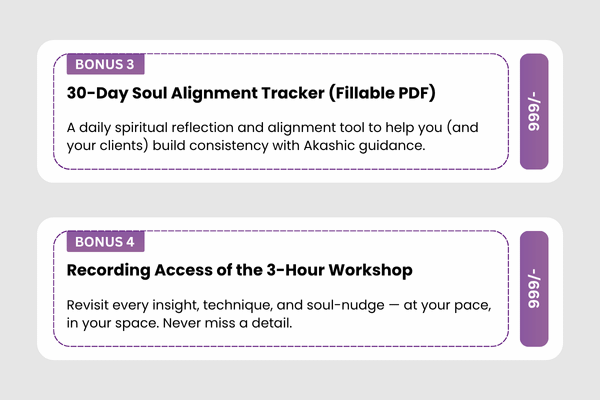
Task: Click the BONUS 3 purple badge
Action: [106, 65]
